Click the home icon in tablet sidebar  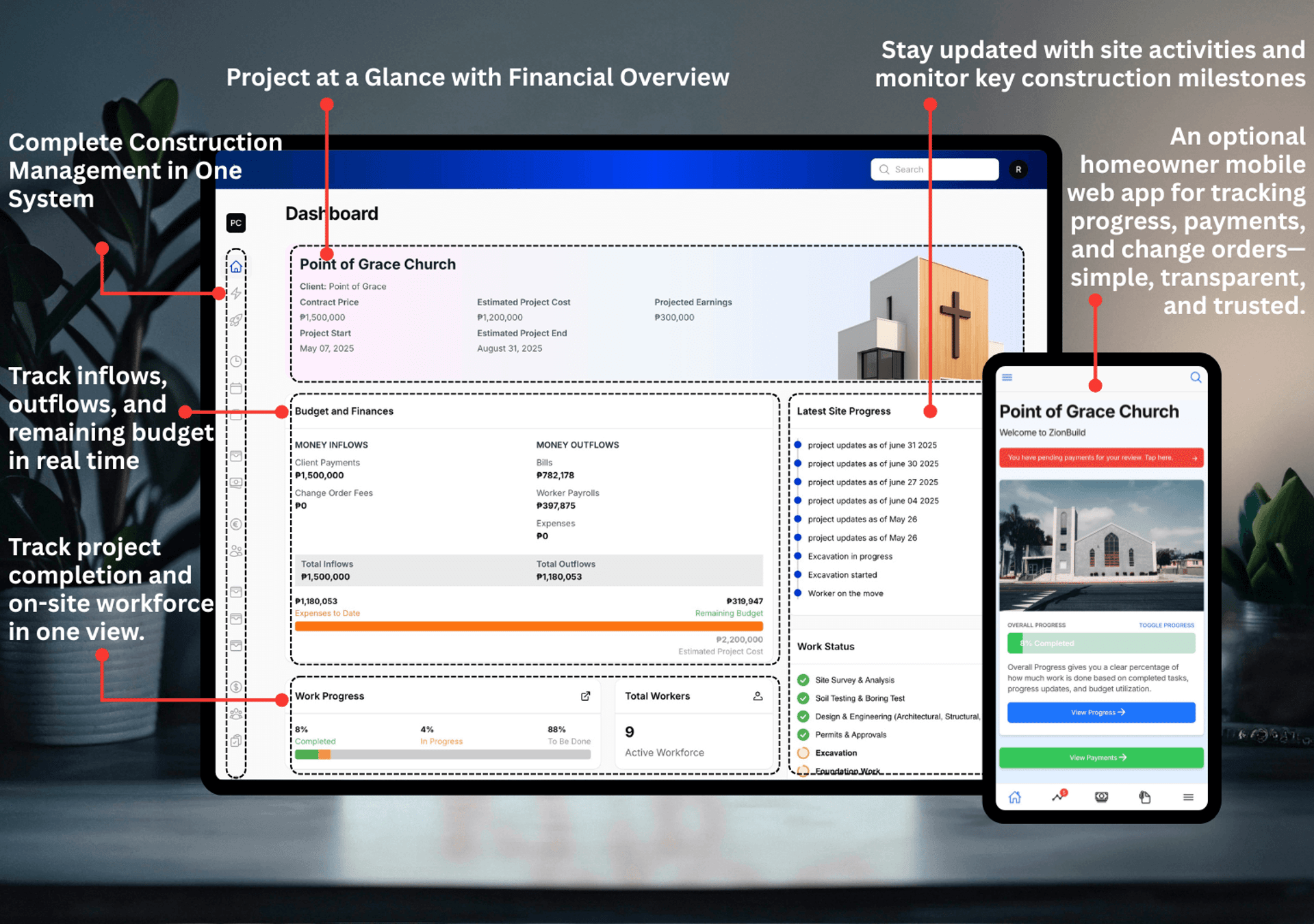pyautogui.click(x=236, y=267)
